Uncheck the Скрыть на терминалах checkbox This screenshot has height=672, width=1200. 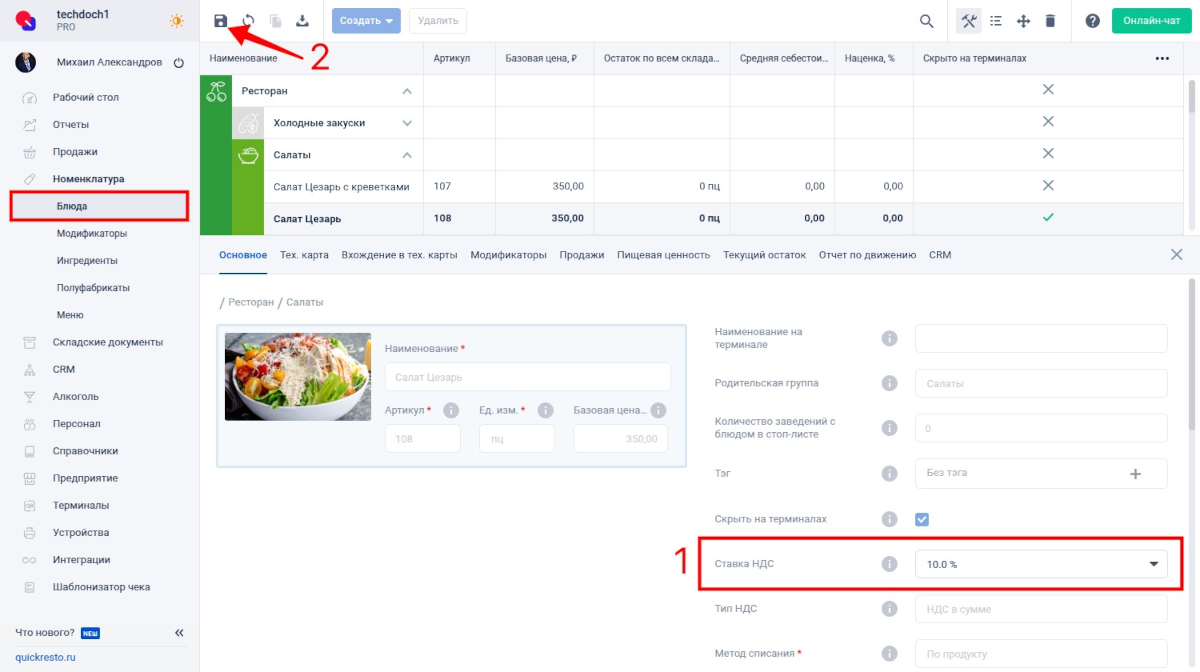(x=922, y=519)
